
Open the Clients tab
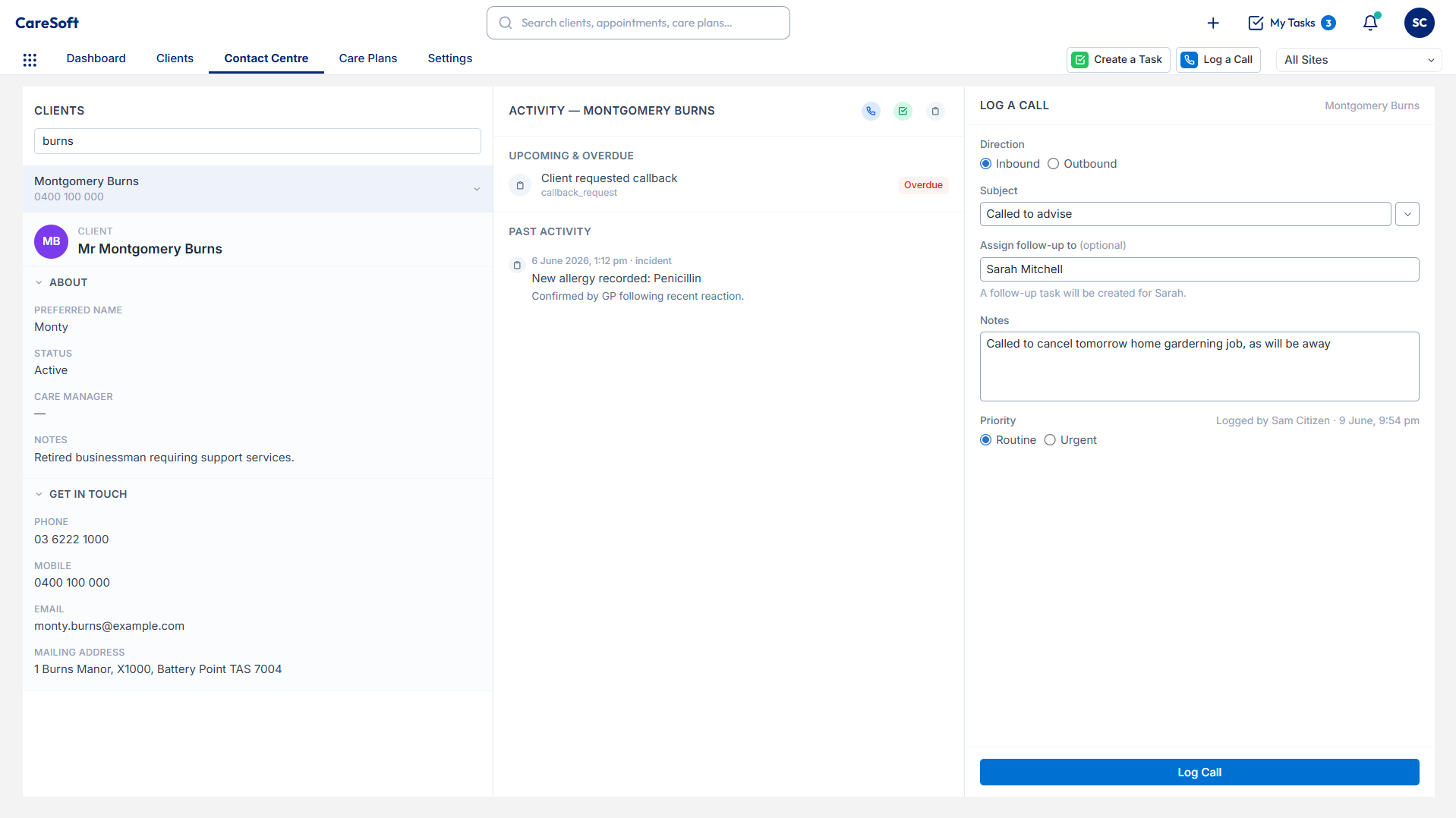(175, 58)
